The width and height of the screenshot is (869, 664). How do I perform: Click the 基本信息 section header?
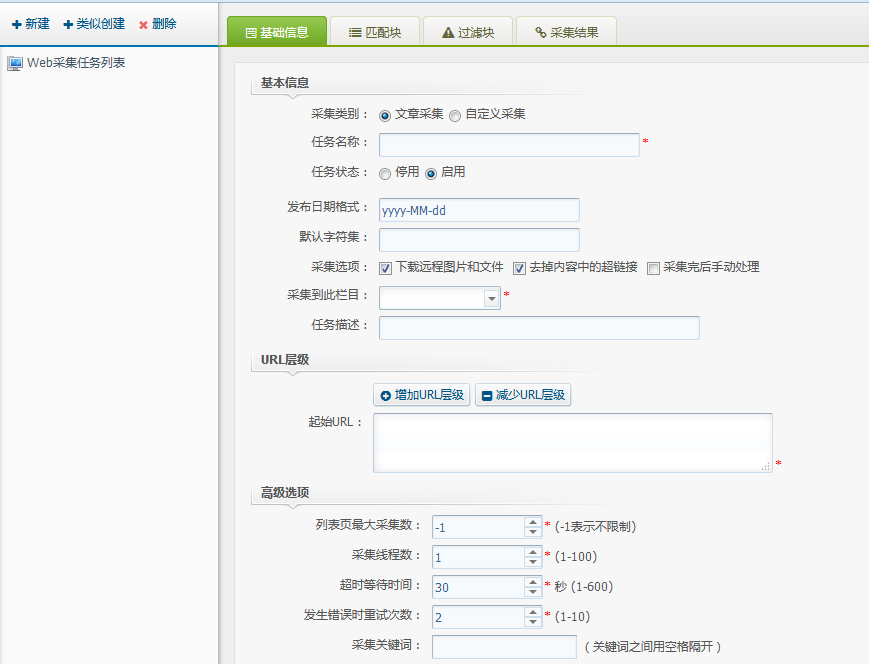285,83
